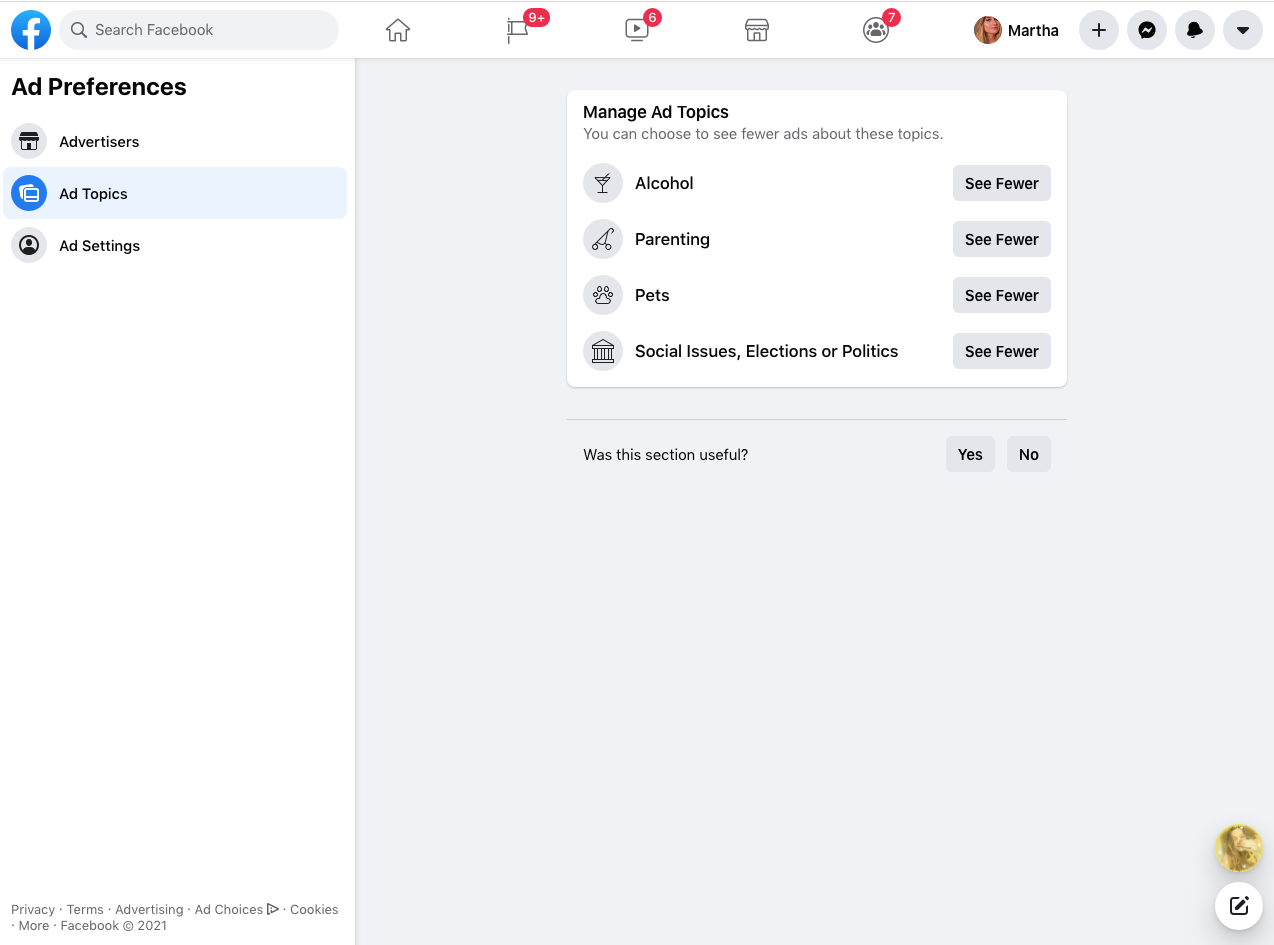This screenshot has height=945, width=1274.
Task: Select the Ad Topics section
Action: 175,193
